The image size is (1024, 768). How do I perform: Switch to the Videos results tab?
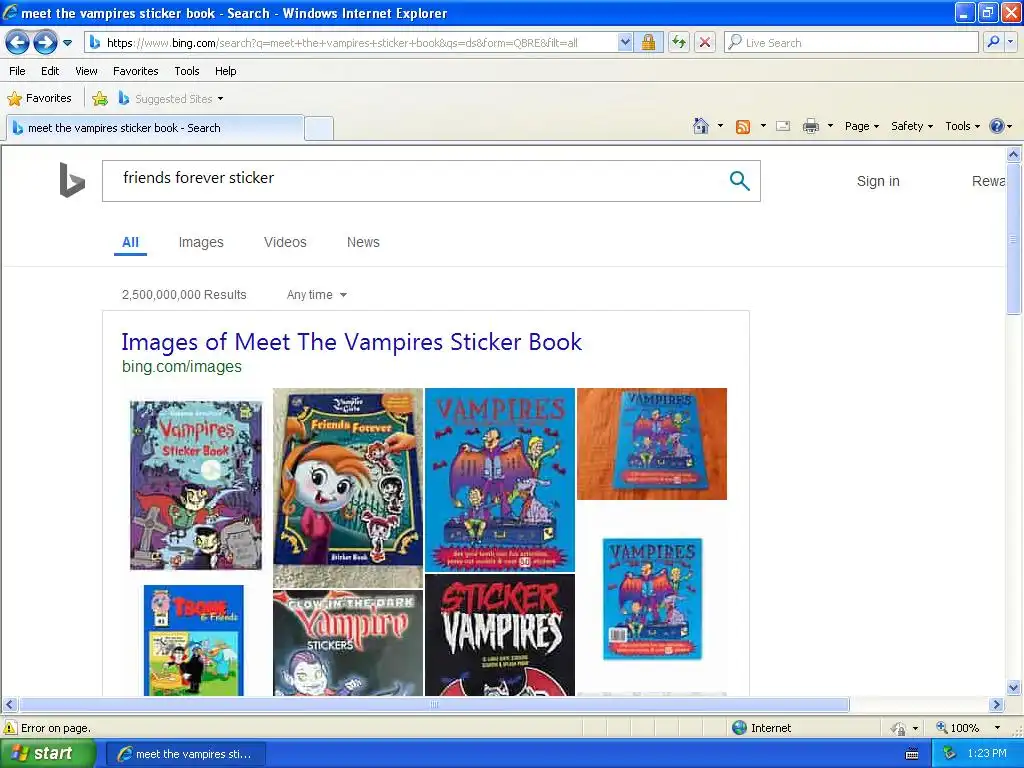coord(285,242)
